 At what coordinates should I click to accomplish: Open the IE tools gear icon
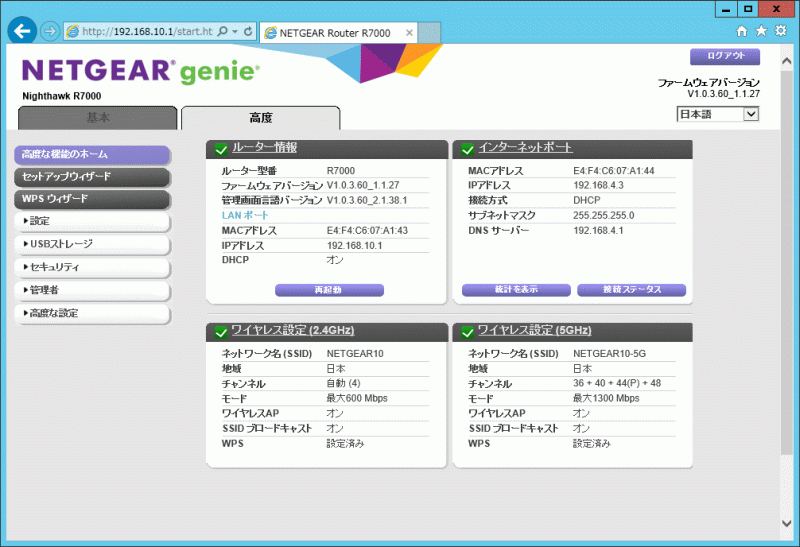pos(781,31)
